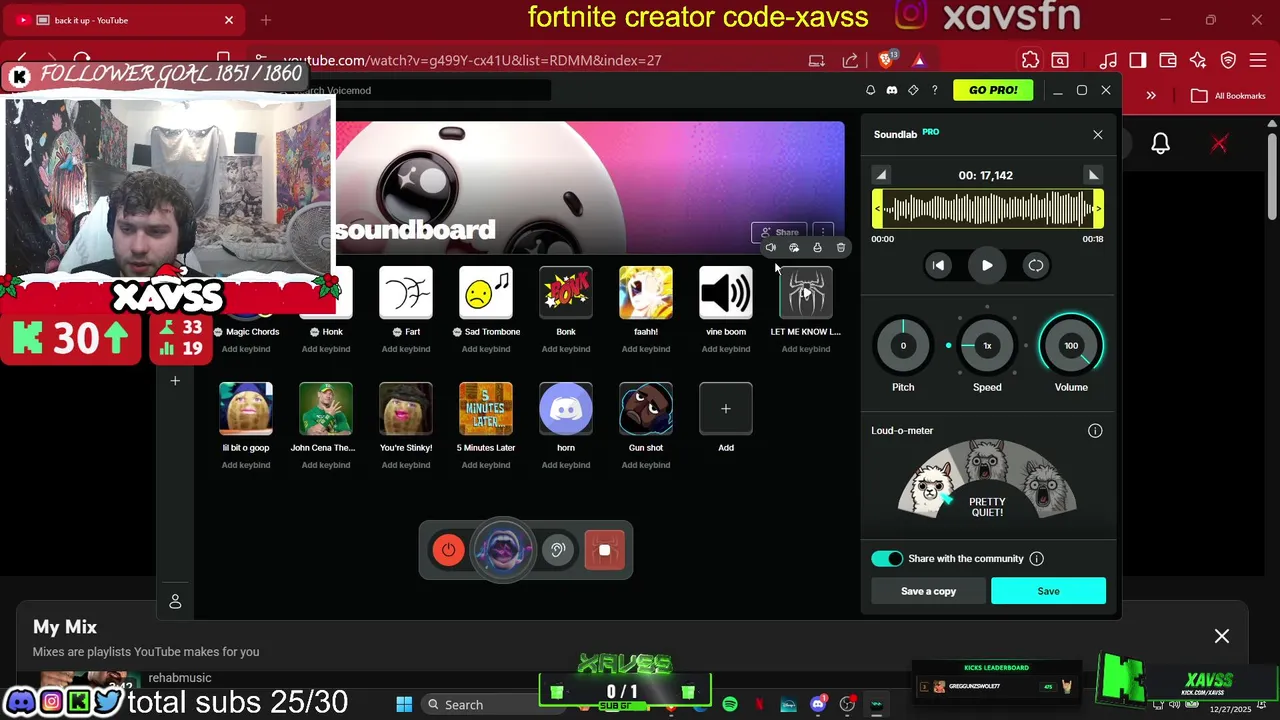Viewport: 1280px width, 720px height.
Task: Click the right trim handle of waveform
Action: coord(1098,209)
